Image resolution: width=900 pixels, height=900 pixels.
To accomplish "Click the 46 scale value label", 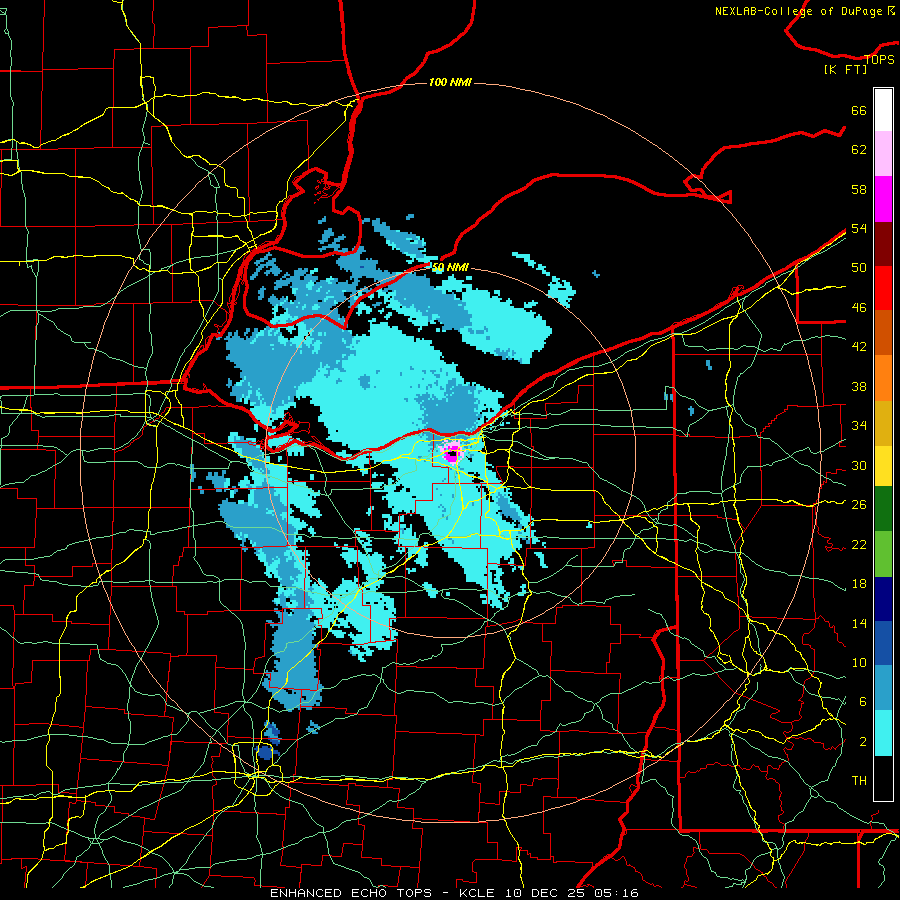I will 859,308.
